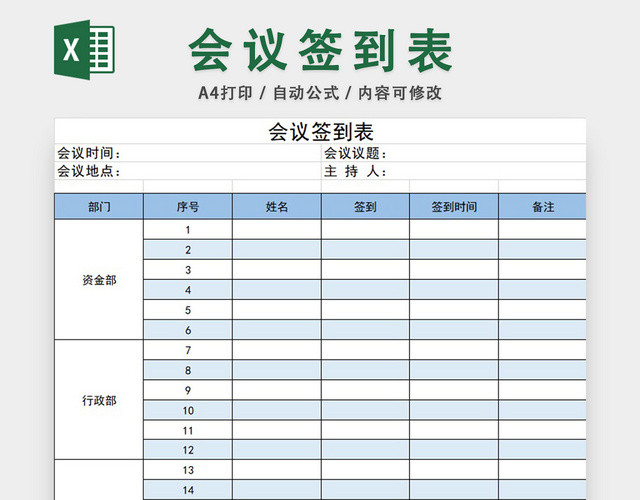Click the 行政部 department cell

click(99, 400)
